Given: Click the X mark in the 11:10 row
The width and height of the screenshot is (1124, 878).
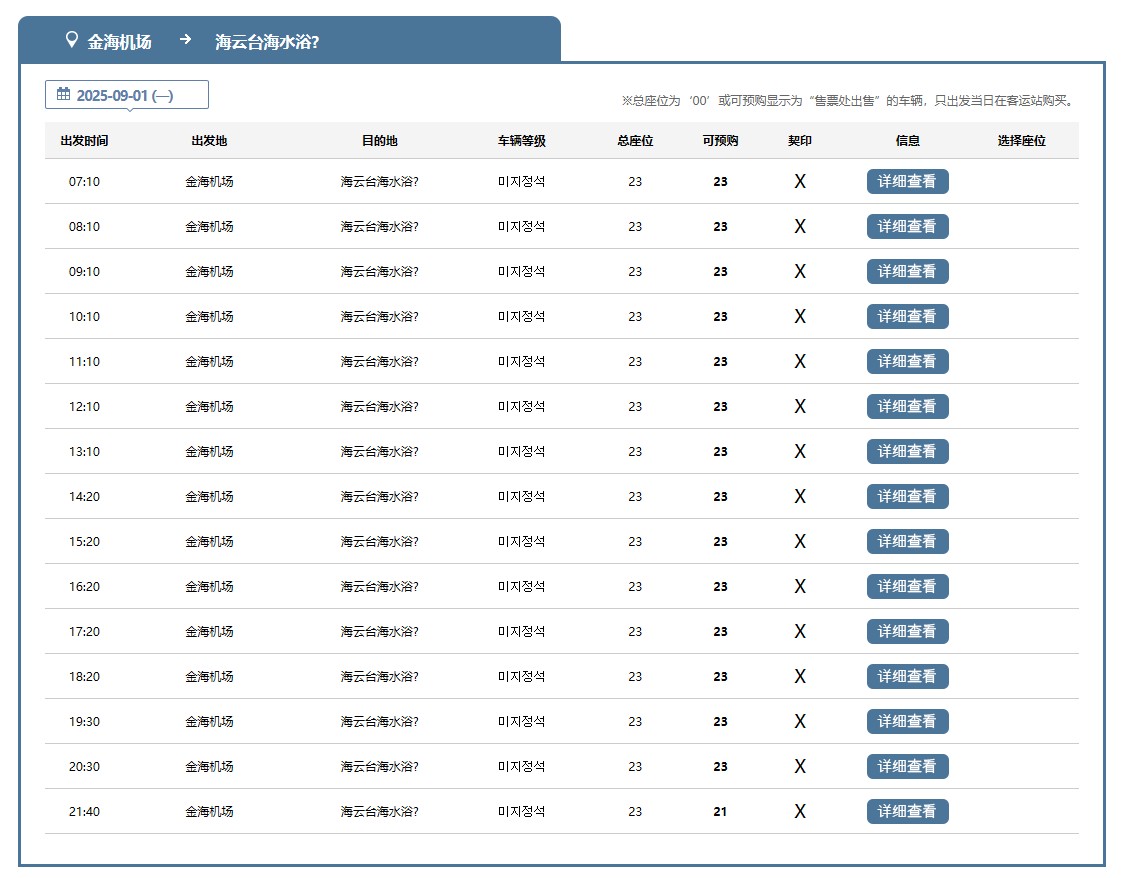Looking at the screenshot, I should tap(799, 362).
